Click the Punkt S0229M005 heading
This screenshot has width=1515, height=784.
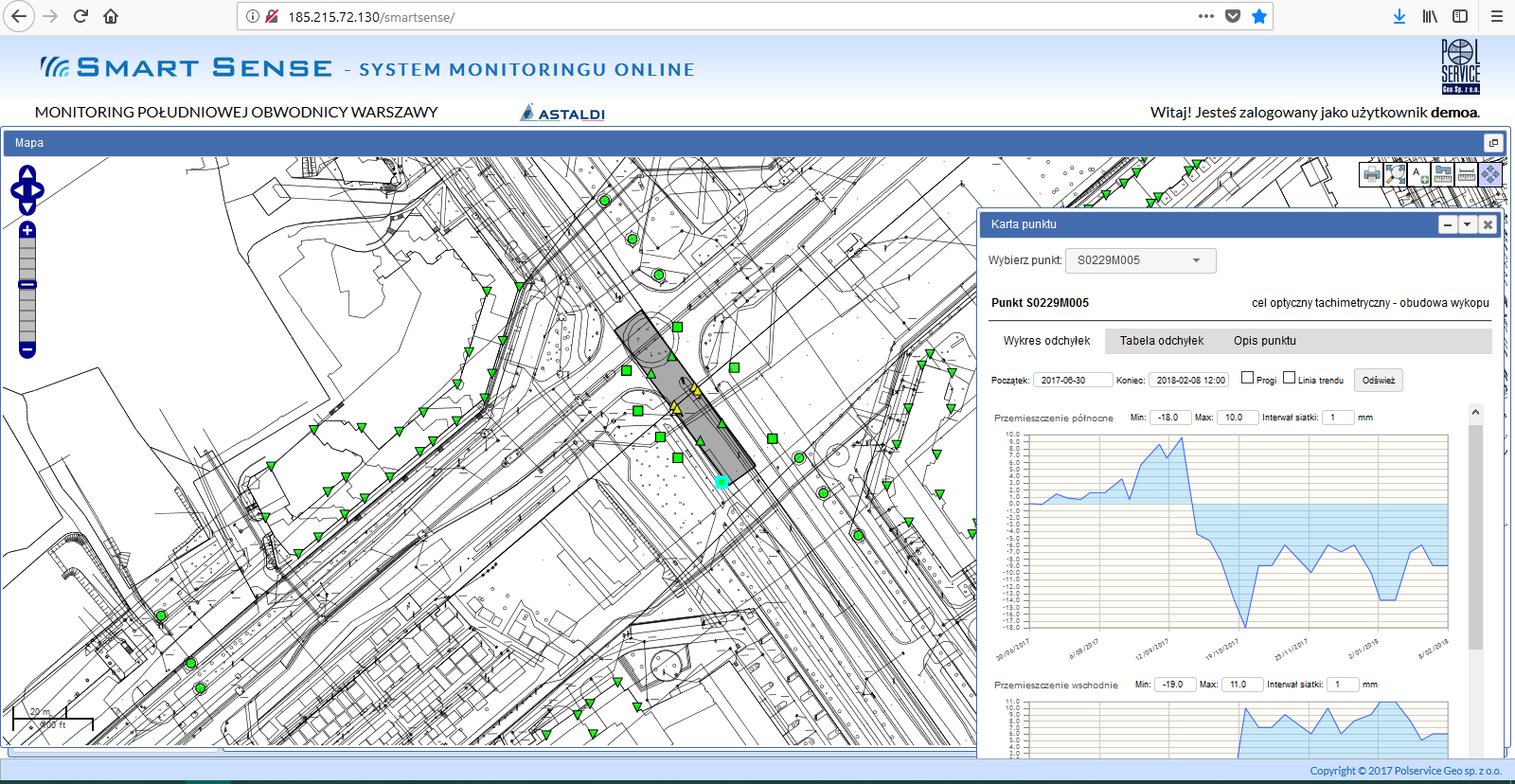point(1040,303)
